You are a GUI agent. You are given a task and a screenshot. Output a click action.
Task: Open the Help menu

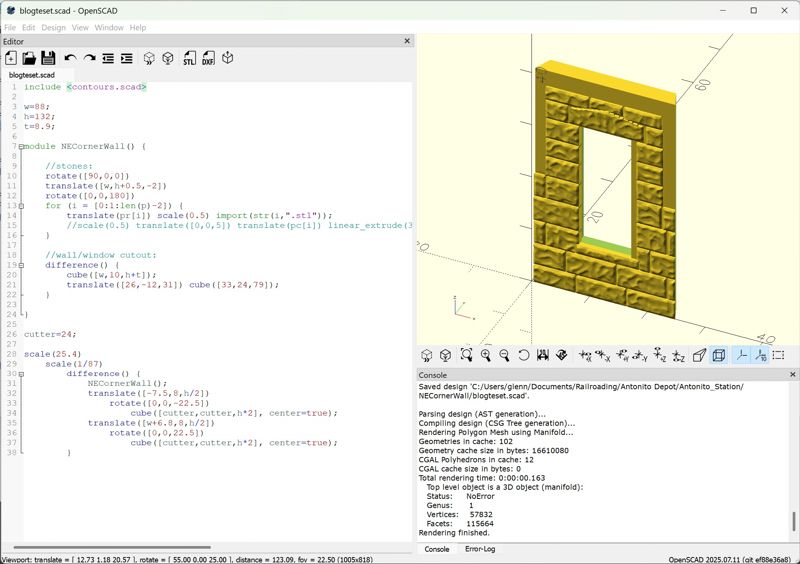[x=138, y=28]
